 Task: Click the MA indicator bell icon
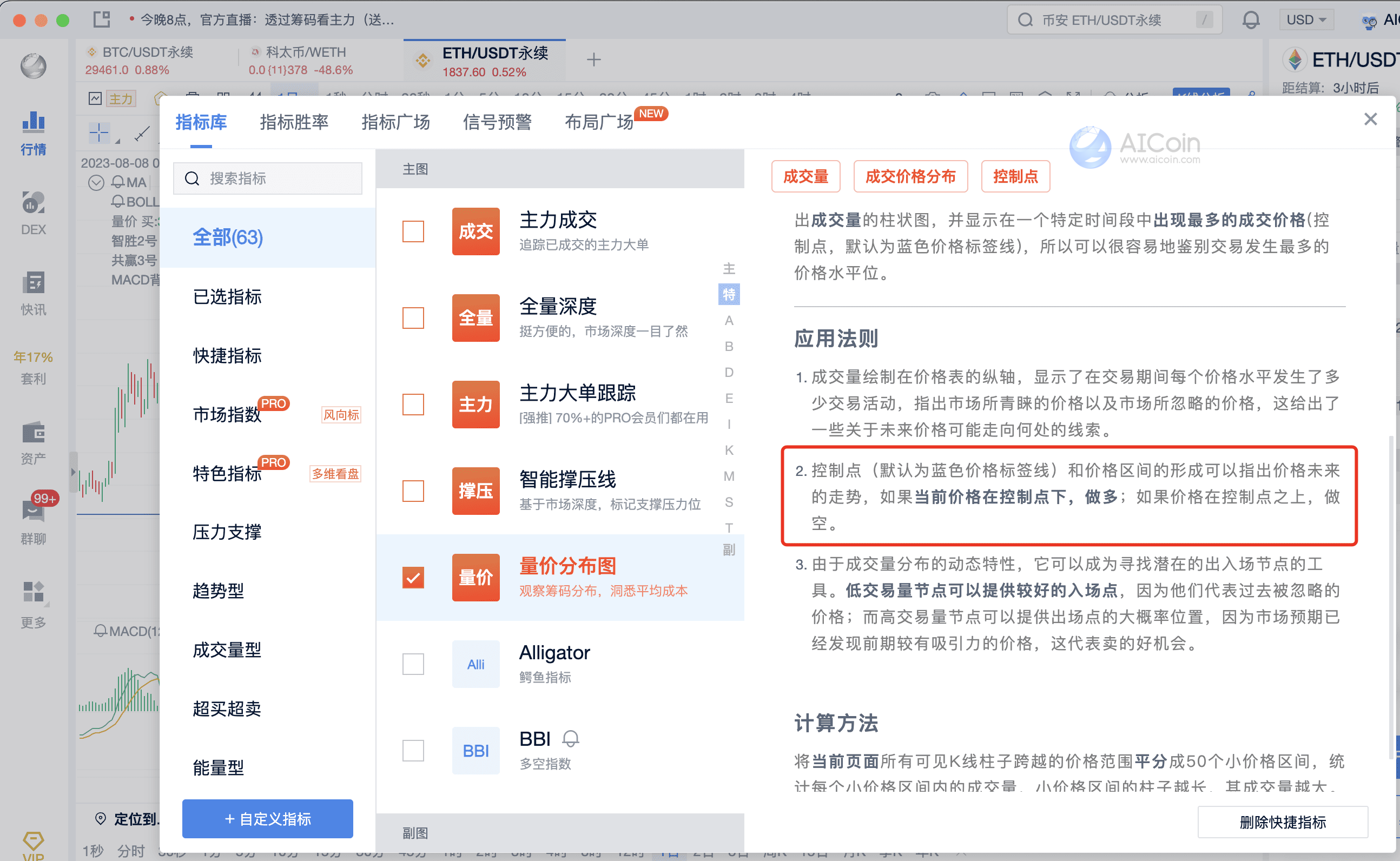117,182
